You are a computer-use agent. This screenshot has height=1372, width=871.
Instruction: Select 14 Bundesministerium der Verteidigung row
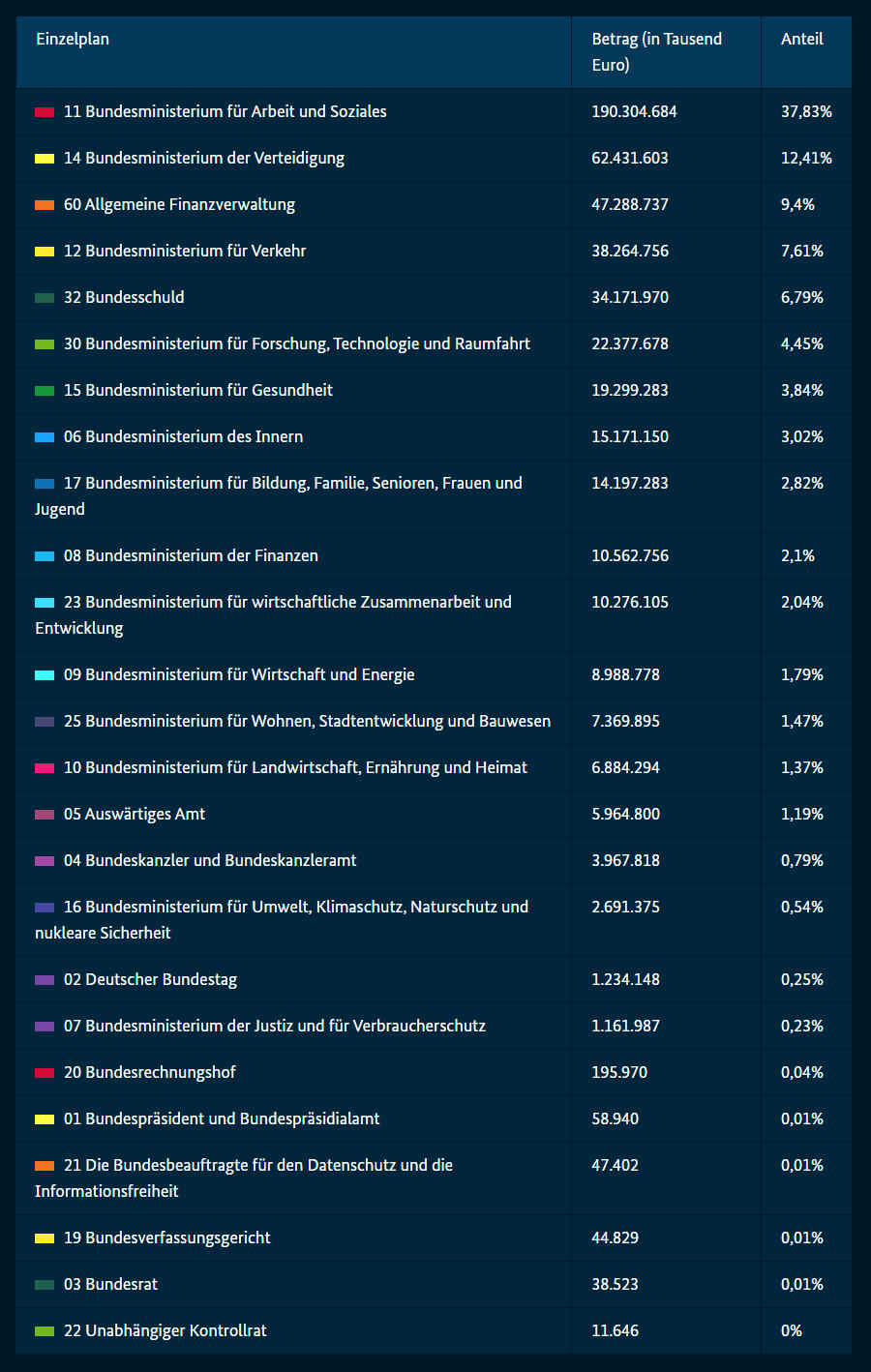203,159
